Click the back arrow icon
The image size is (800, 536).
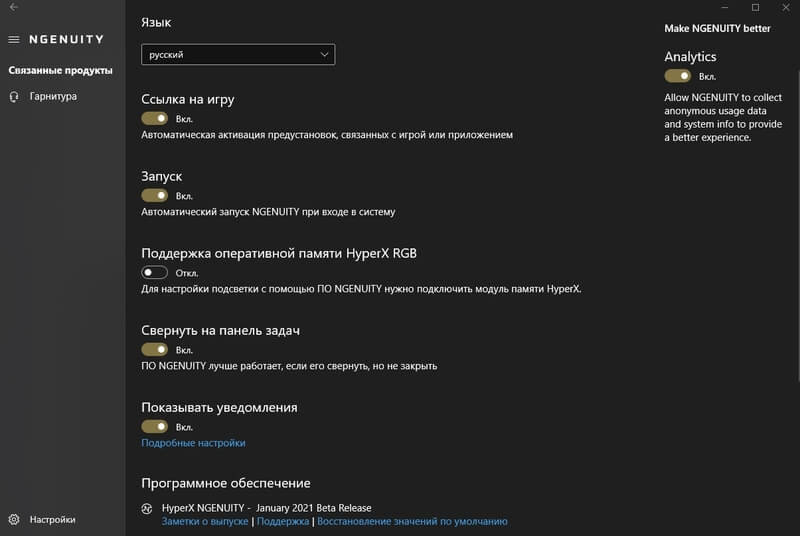pos(14,7)
